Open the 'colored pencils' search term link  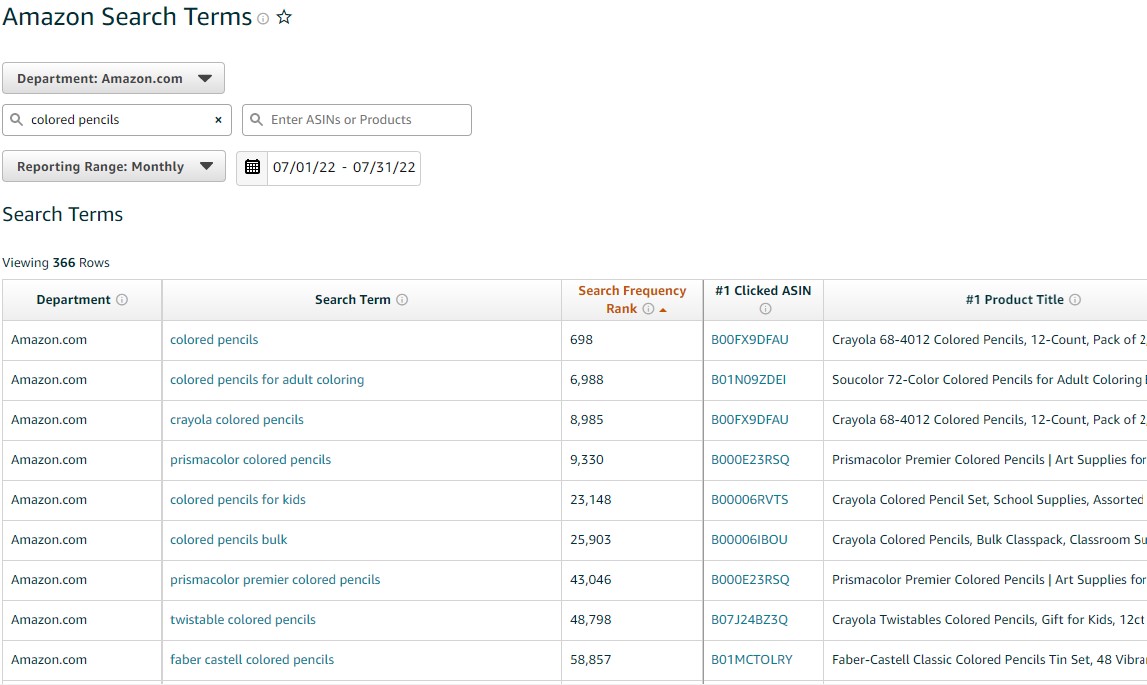(x=214, y=340)
